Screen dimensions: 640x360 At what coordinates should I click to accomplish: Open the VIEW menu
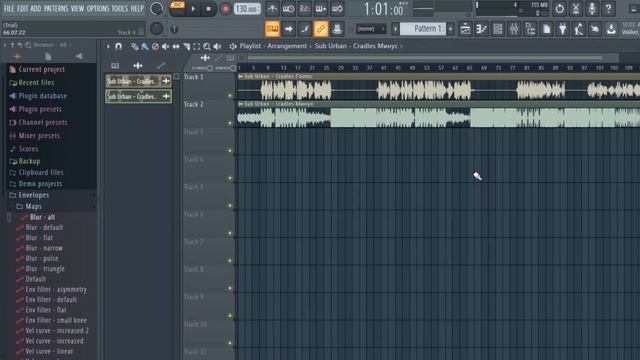click(77, 9)
